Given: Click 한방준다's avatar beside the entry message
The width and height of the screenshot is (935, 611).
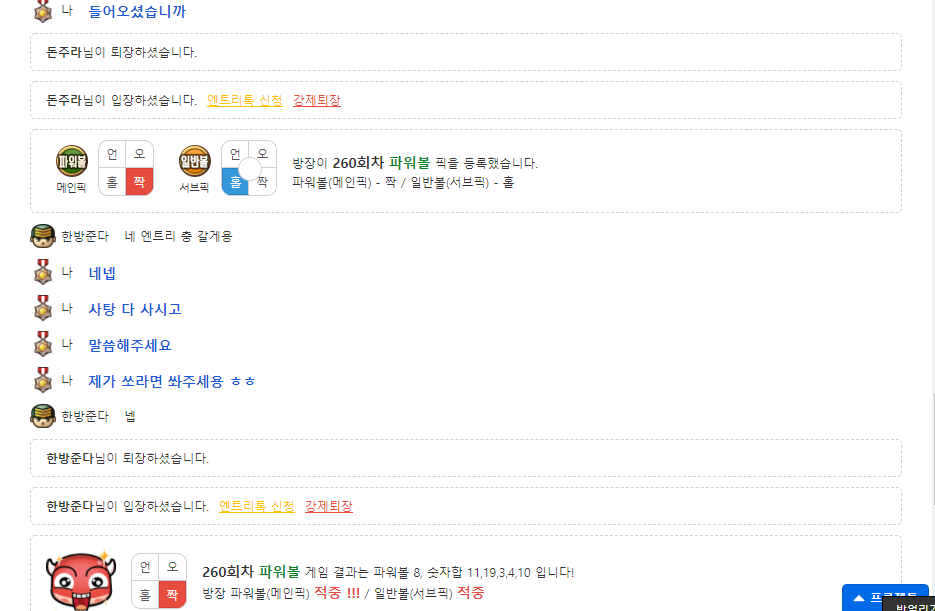Looking at the screenshot, I should (42, 237).
